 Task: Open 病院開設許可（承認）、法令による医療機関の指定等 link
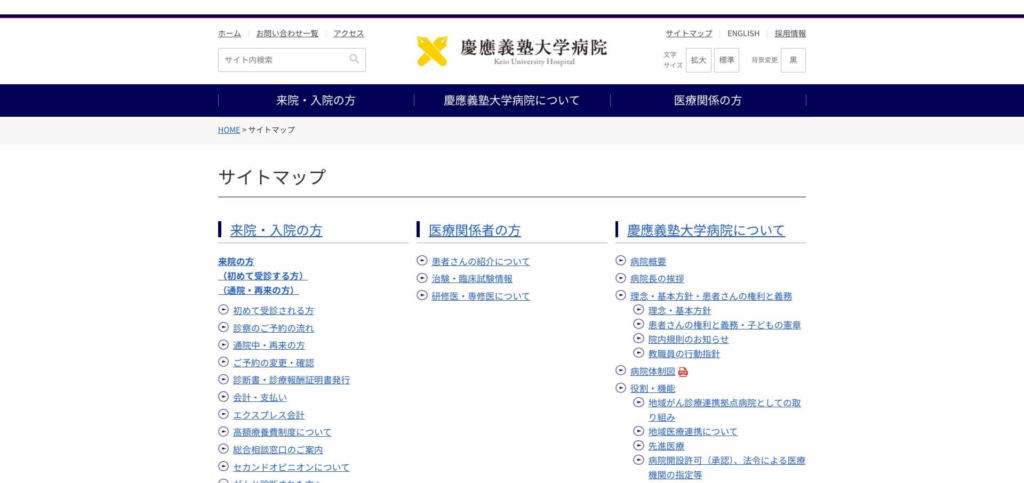(727, 468)
